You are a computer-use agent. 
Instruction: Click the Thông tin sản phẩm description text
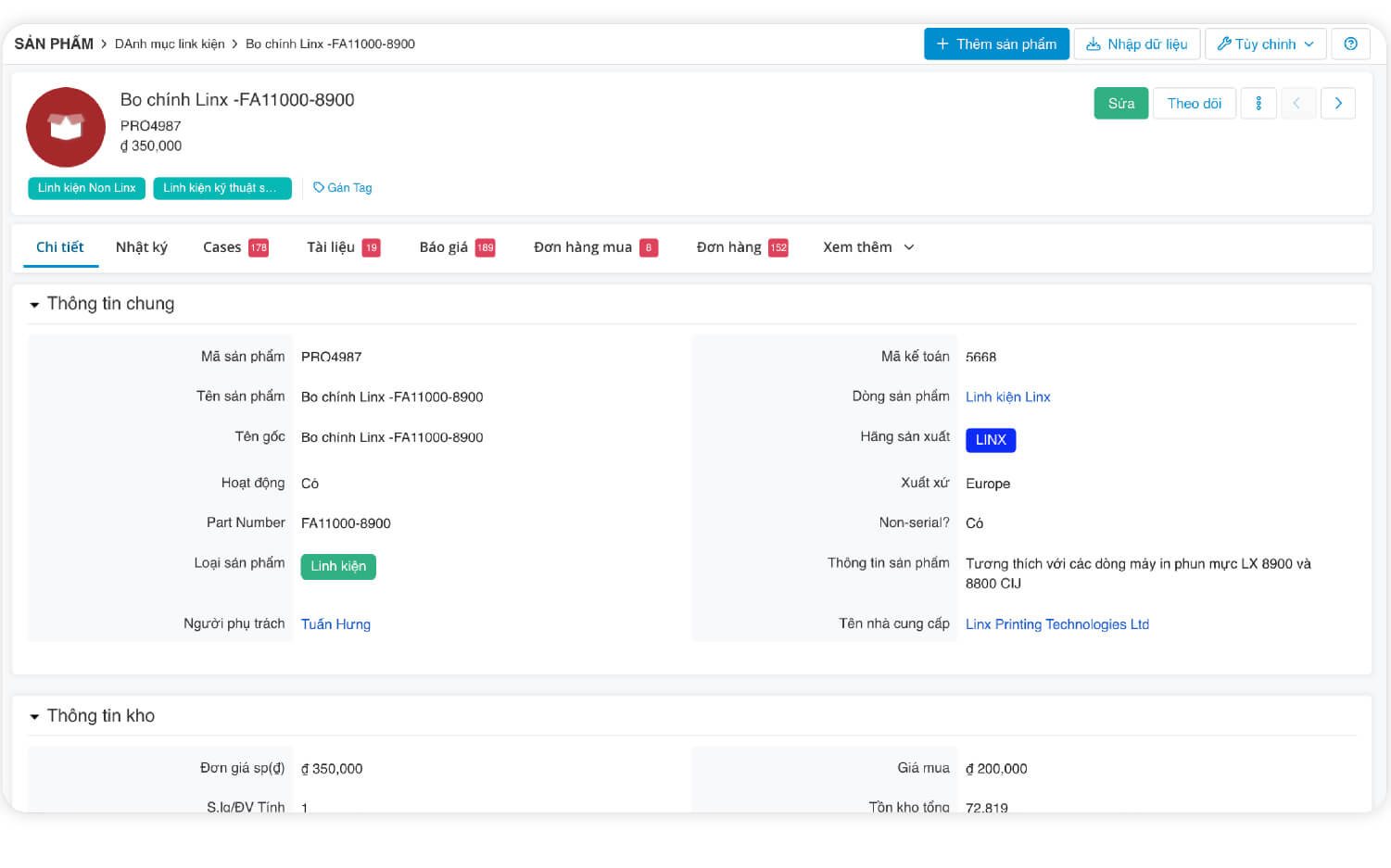(x=1138, y=573)
